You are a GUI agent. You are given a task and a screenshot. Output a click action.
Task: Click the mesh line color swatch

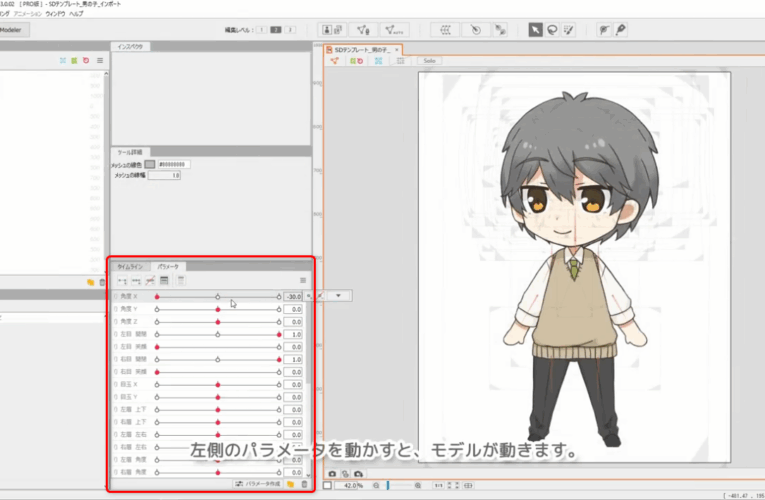coord(150,163)
